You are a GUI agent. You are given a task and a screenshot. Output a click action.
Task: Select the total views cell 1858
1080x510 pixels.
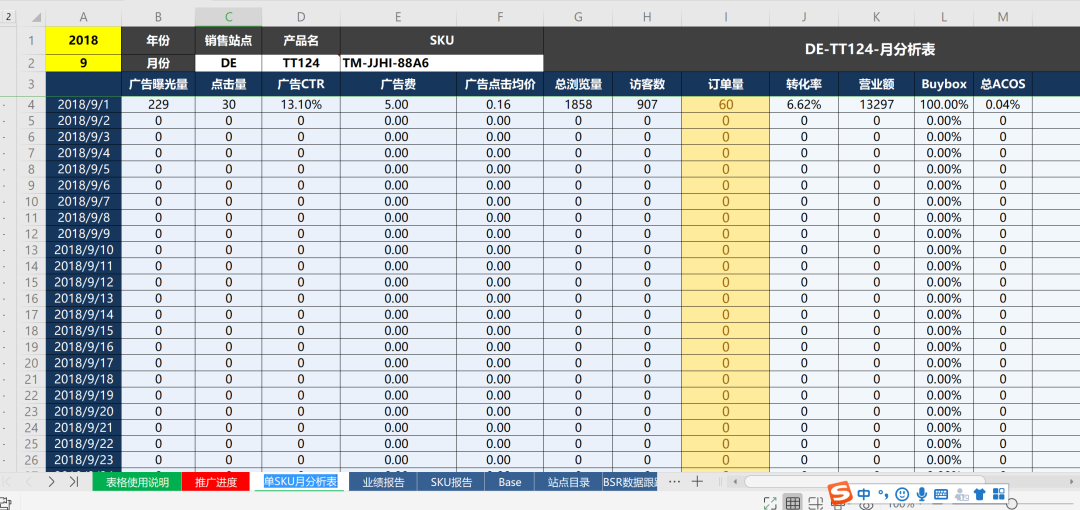pos(578,105)
